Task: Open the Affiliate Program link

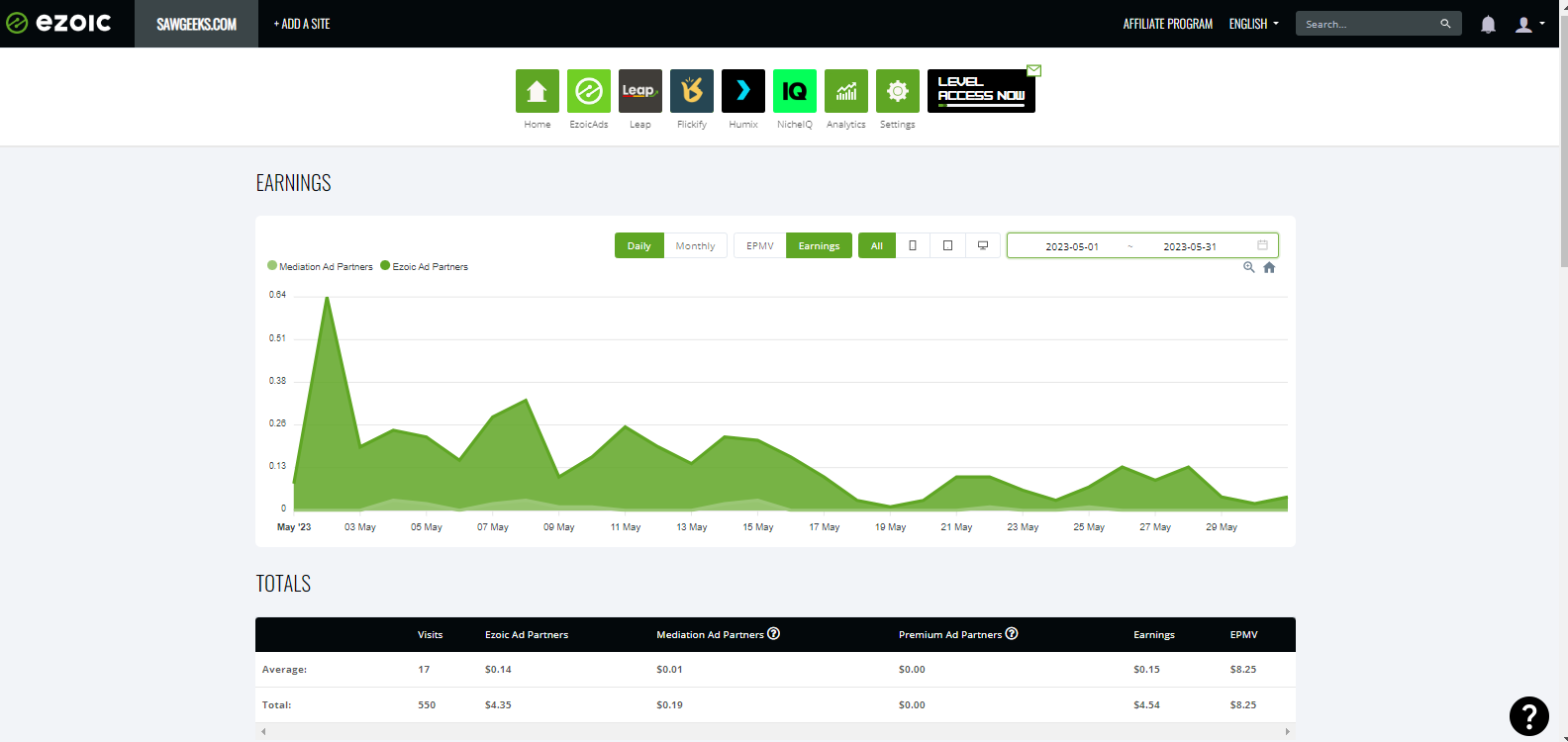Action: [1167, 24]
